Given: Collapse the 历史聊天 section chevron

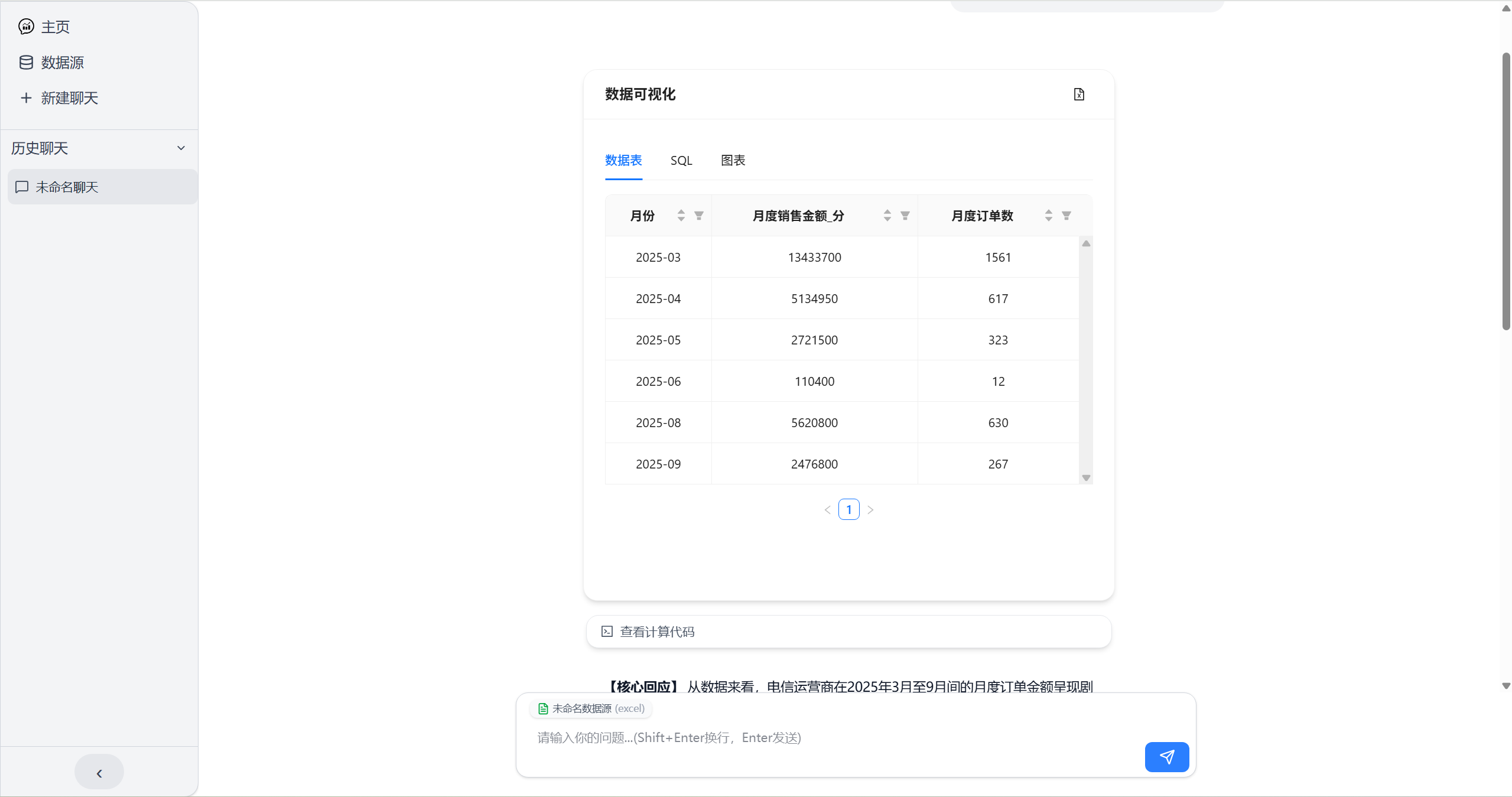Looking at the screenshot, I should 181,148.
